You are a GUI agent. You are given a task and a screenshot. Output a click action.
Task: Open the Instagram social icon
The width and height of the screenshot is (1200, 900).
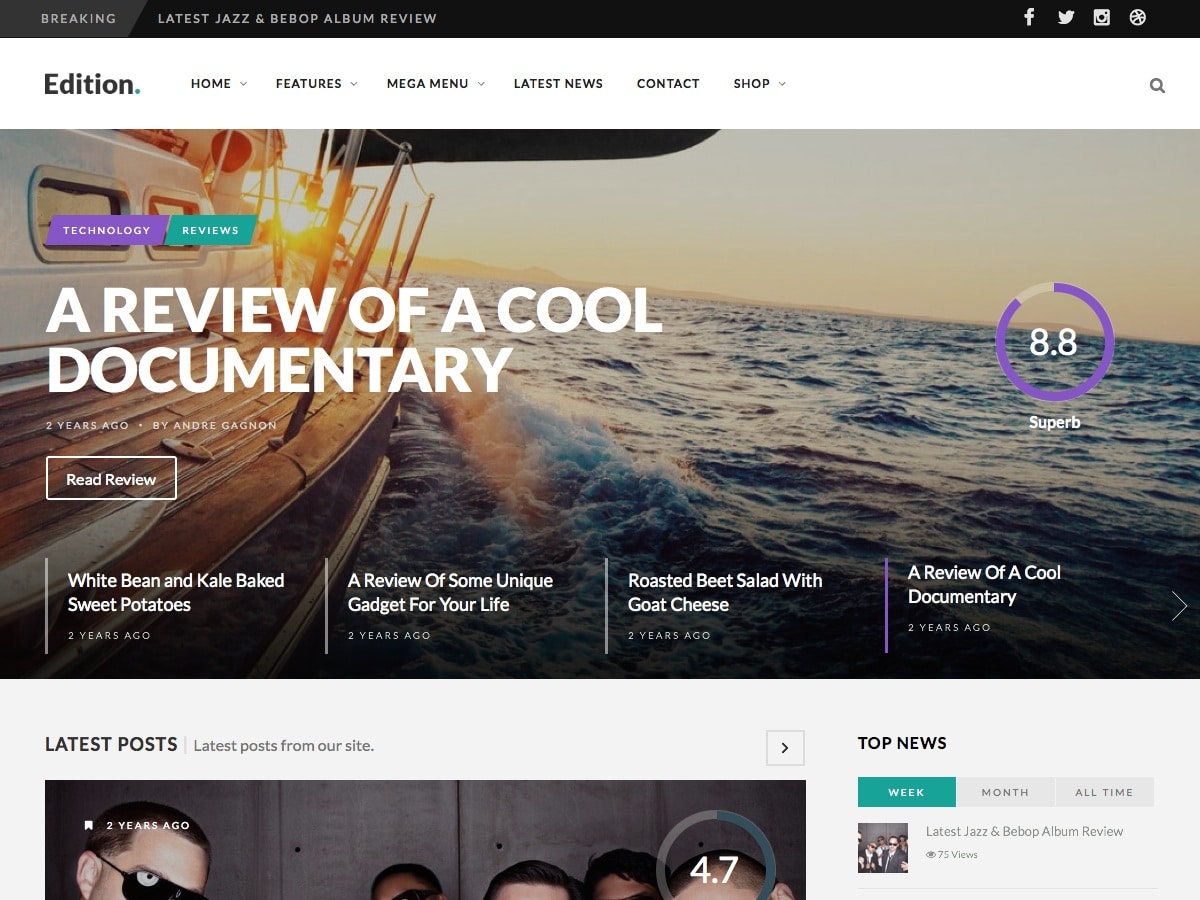tap(1102, 17)
